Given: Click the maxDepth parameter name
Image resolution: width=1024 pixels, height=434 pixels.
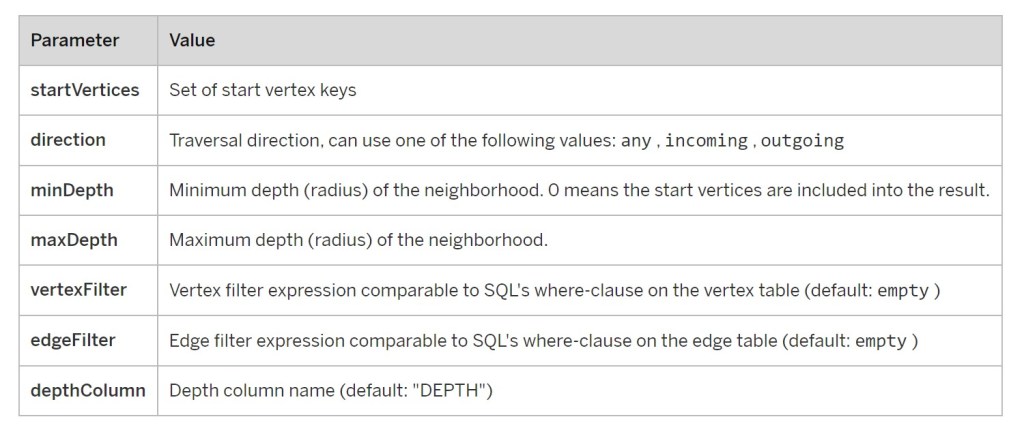Looking at the screenshot, I should point(74,240).
